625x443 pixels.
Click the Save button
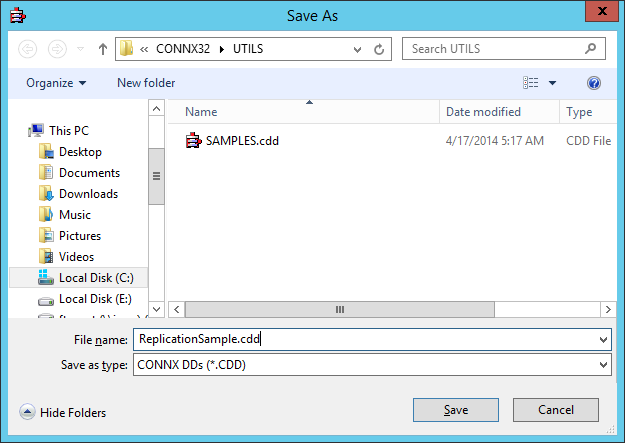pos(456,410)
